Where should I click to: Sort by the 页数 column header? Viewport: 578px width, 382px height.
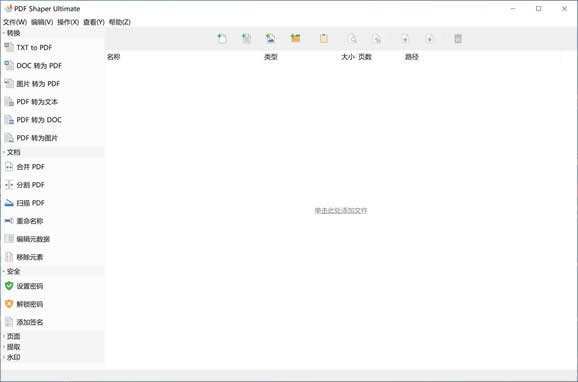(365, 57)
